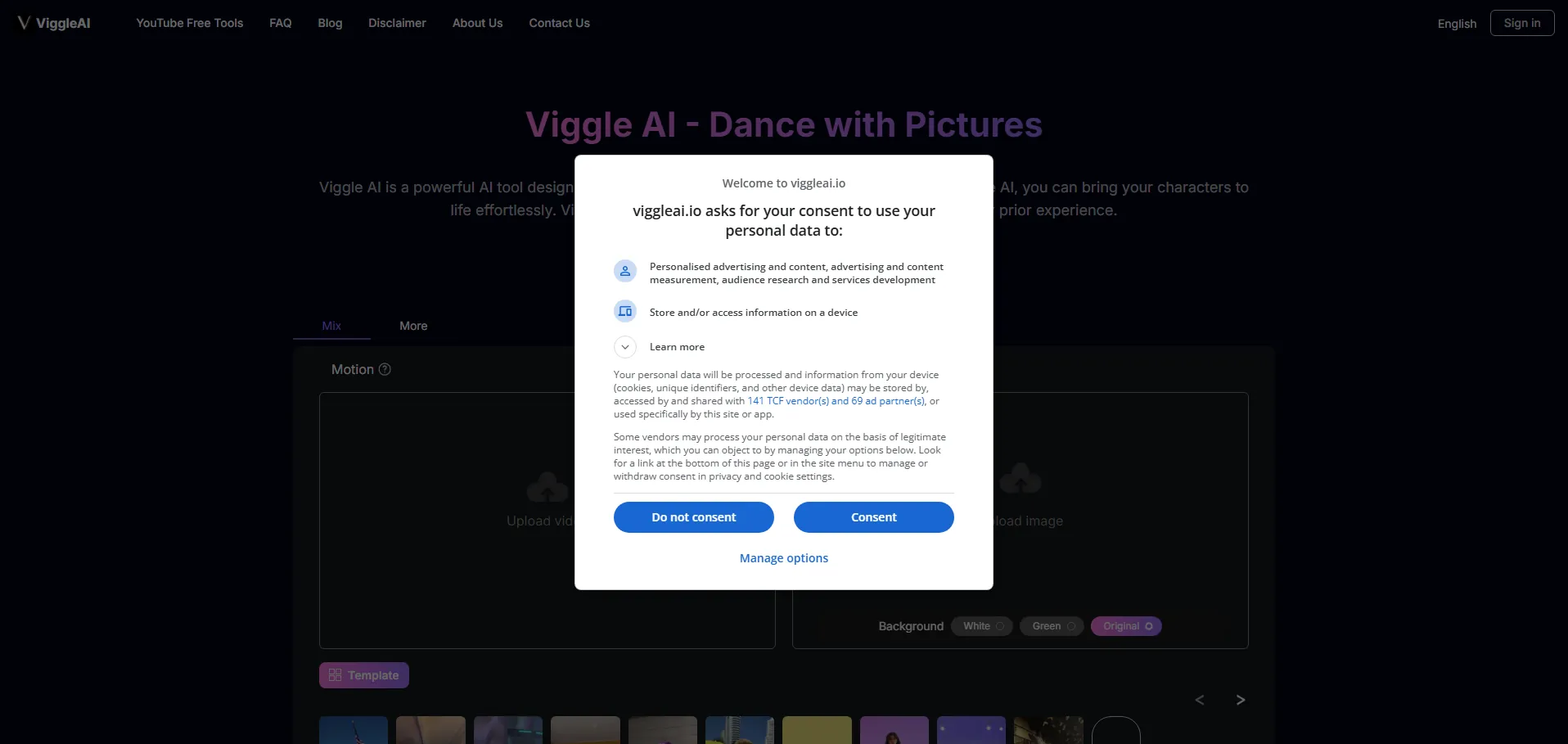Expand the Learn more chevron
The width and height of the screenshot is (1568, 744).
(x=625, y=347)
